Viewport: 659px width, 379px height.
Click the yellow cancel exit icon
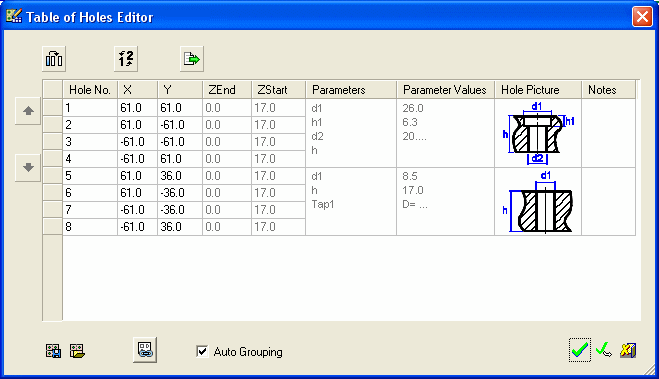(x=628, y=350)
